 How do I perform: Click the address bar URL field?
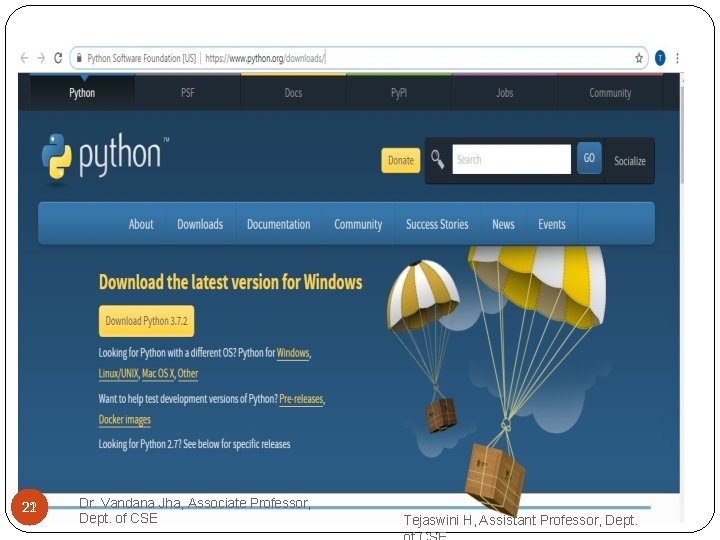(359, 58)
